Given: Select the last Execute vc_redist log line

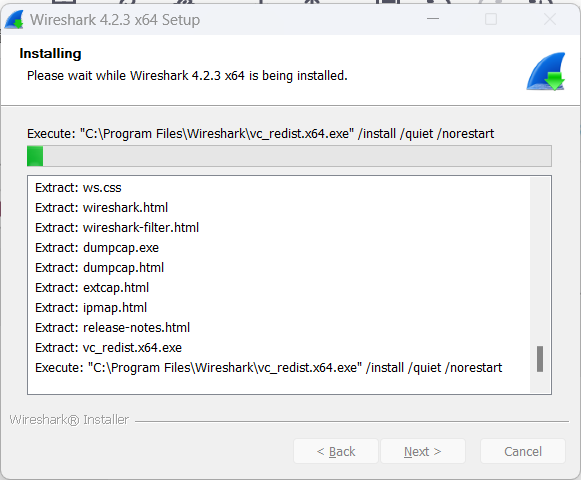Looking at the screenshot, I should click(269, 368).
